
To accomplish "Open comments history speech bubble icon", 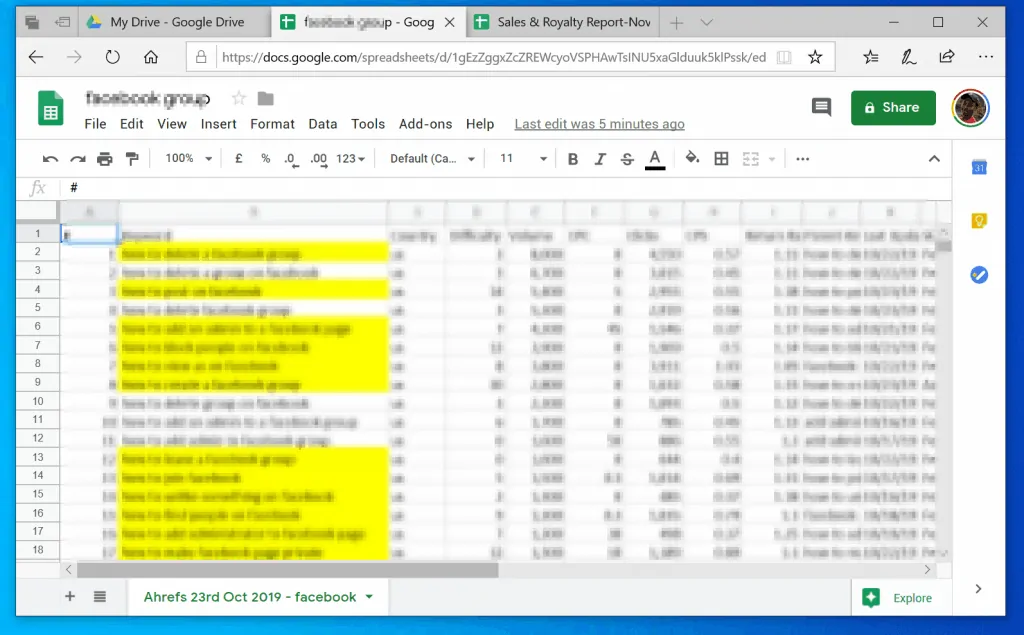I will tap(821, 107).
